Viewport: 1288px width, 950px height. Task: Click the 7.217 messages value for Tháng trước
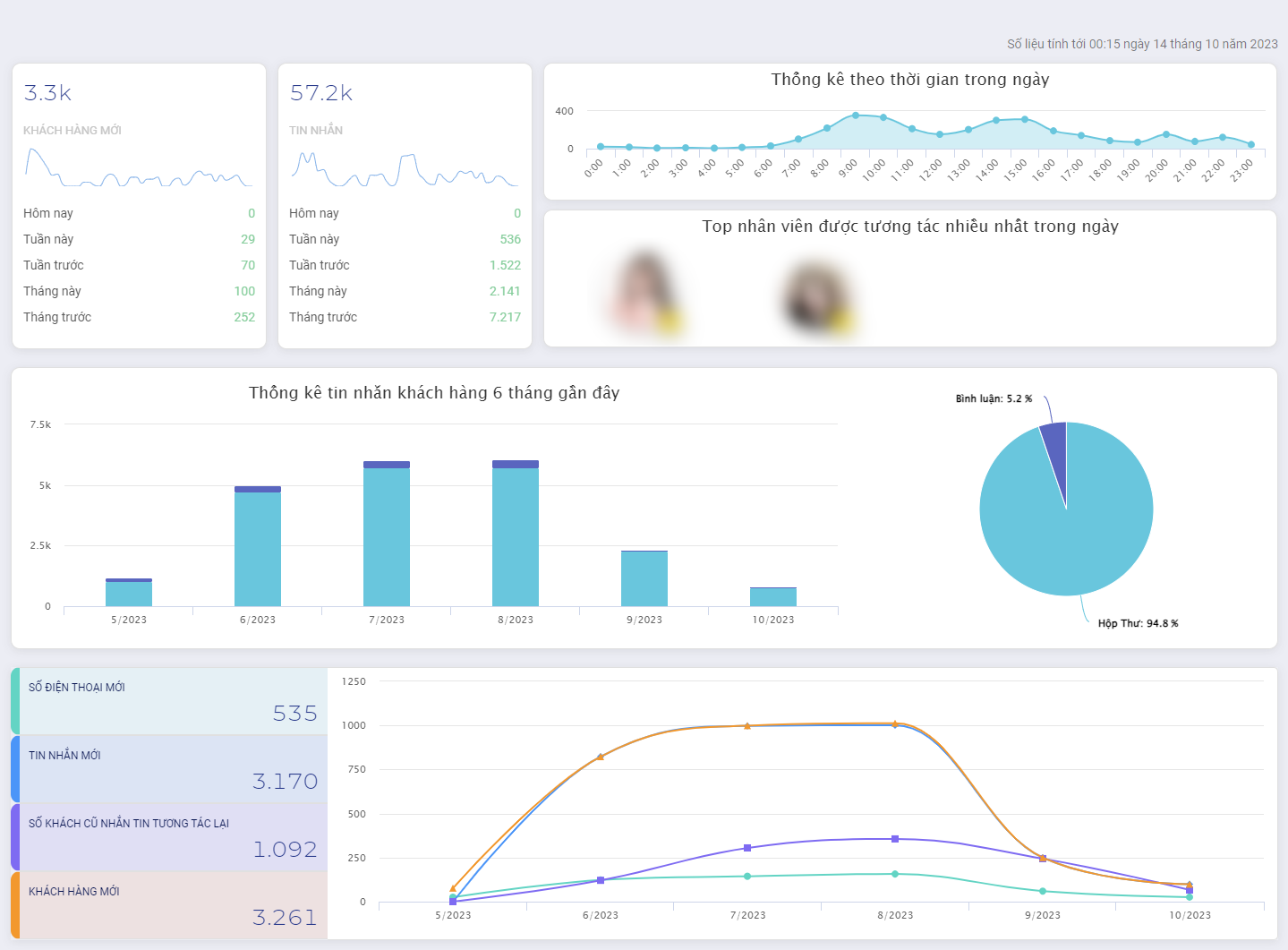tap(505, 317)
